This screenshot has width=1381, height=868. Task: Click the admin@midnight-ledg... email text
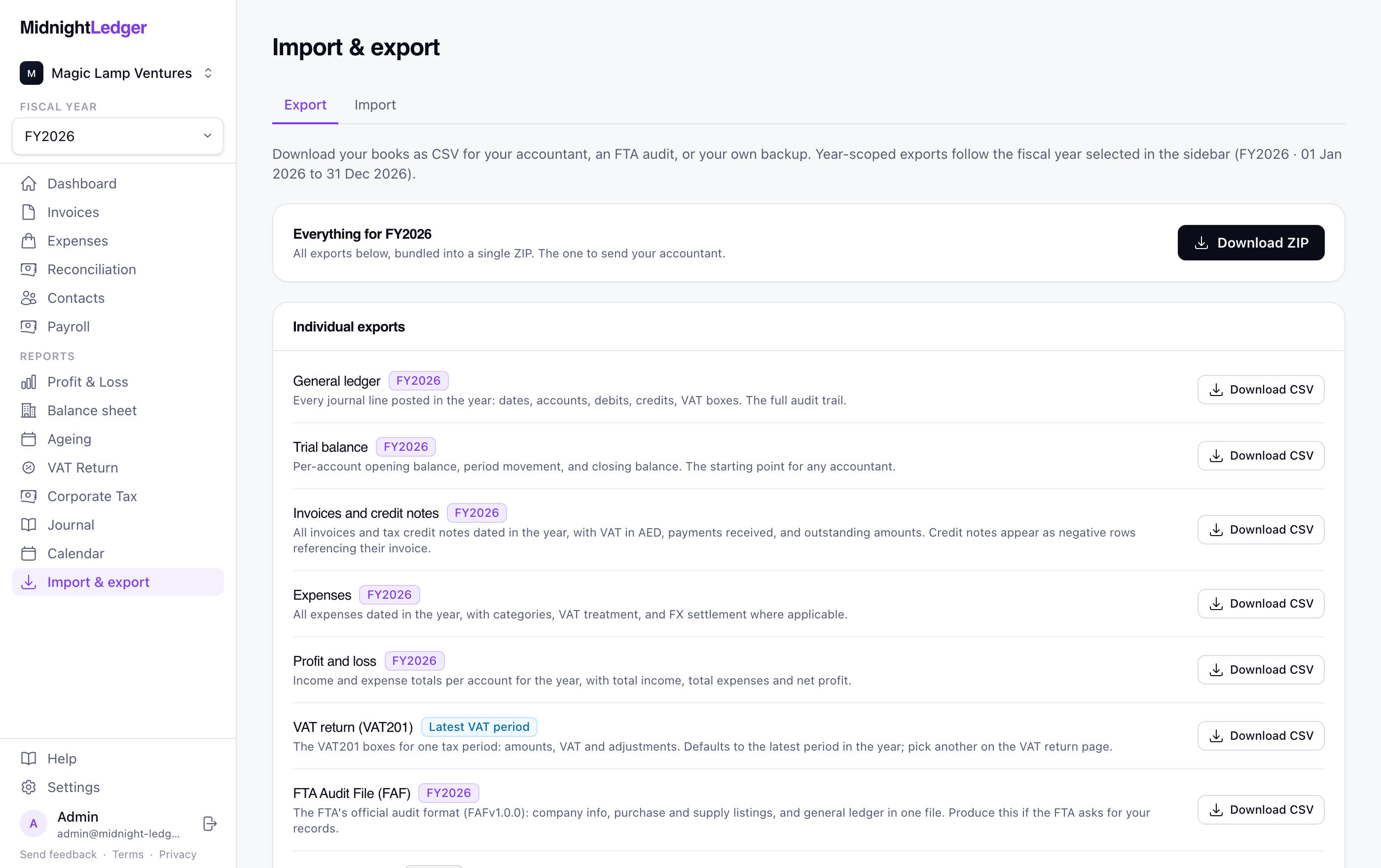tap(119, 833)
